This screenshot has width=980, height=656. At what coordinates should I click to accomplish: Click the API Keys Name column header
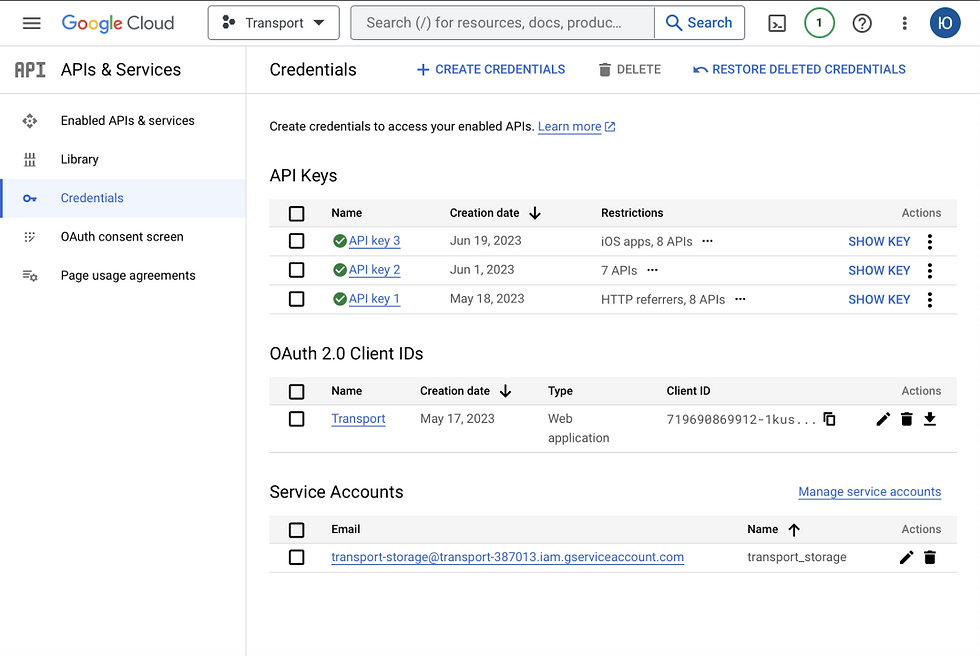pos(346,213)
